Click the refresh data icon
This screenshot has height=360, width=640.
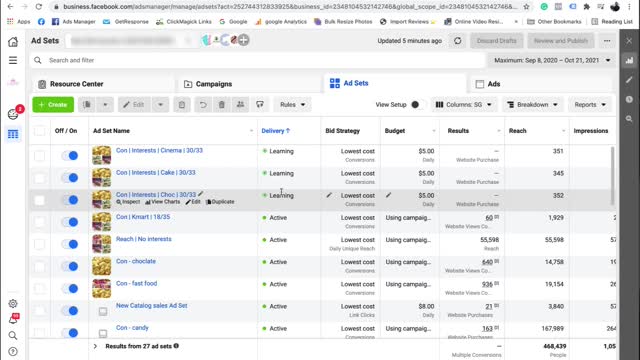(x=458, y=41)
